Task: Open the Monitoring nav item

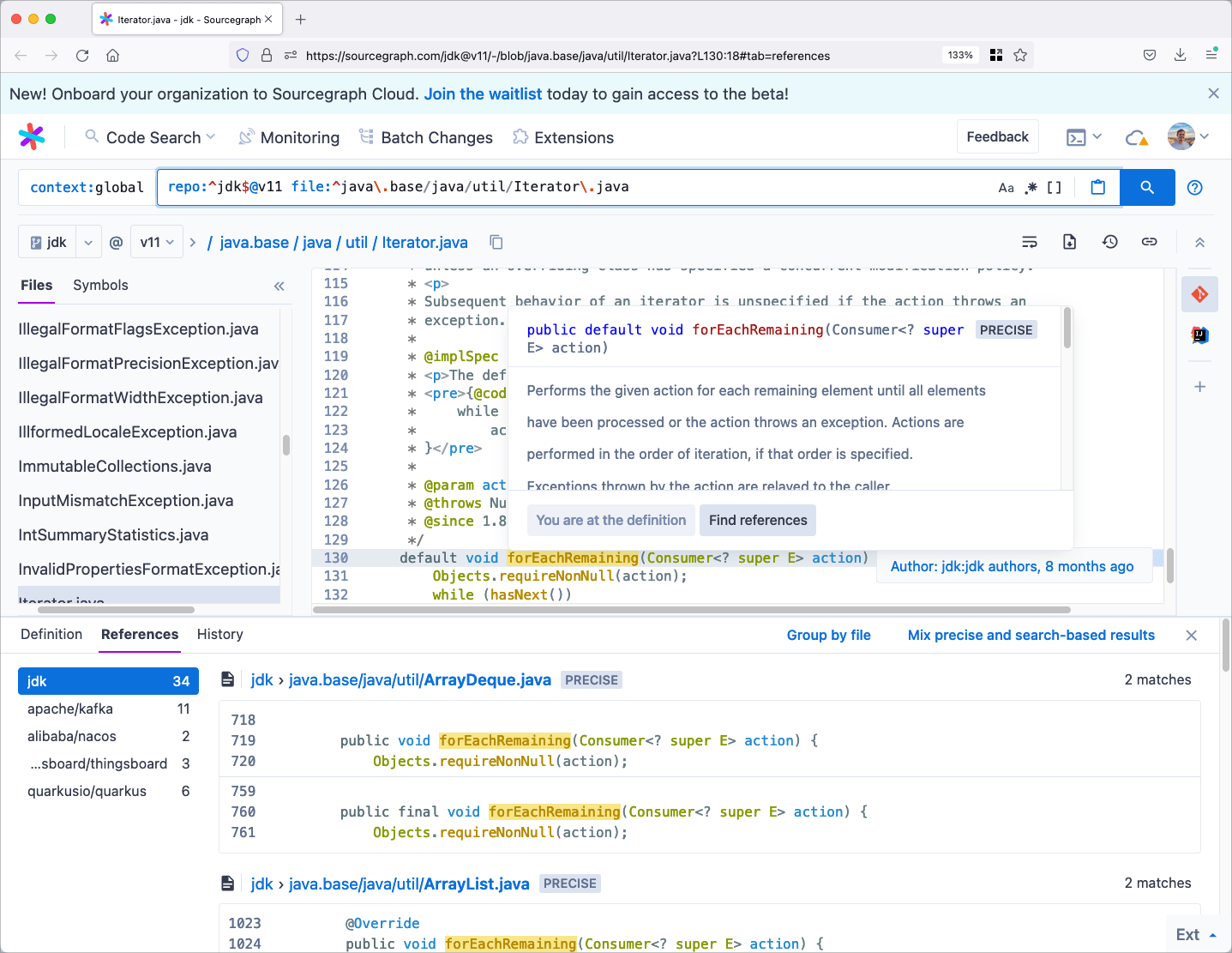Action: (290, 137)
